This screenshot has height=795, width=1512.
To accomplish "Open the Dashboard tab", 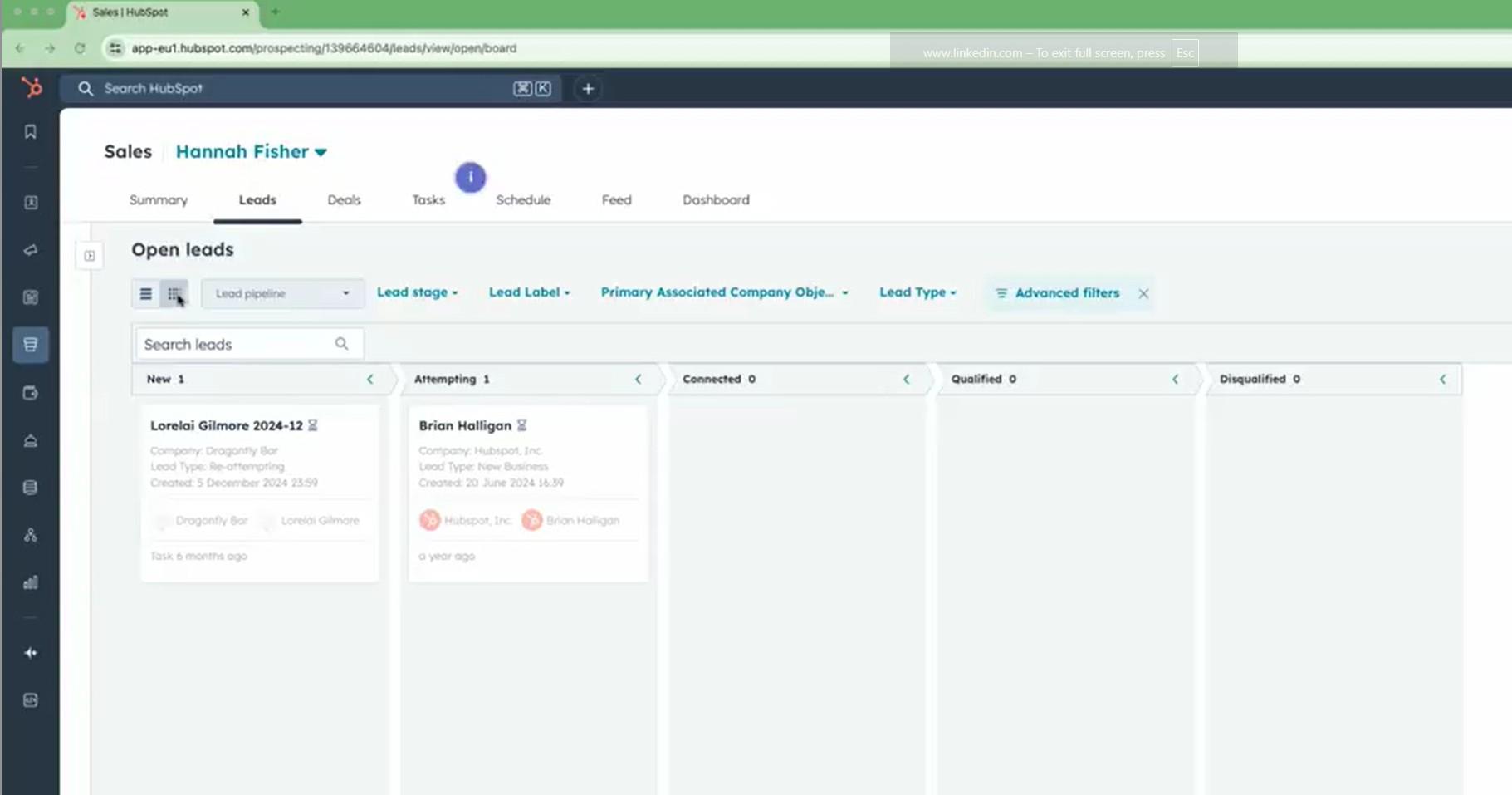I will [716, 200].
